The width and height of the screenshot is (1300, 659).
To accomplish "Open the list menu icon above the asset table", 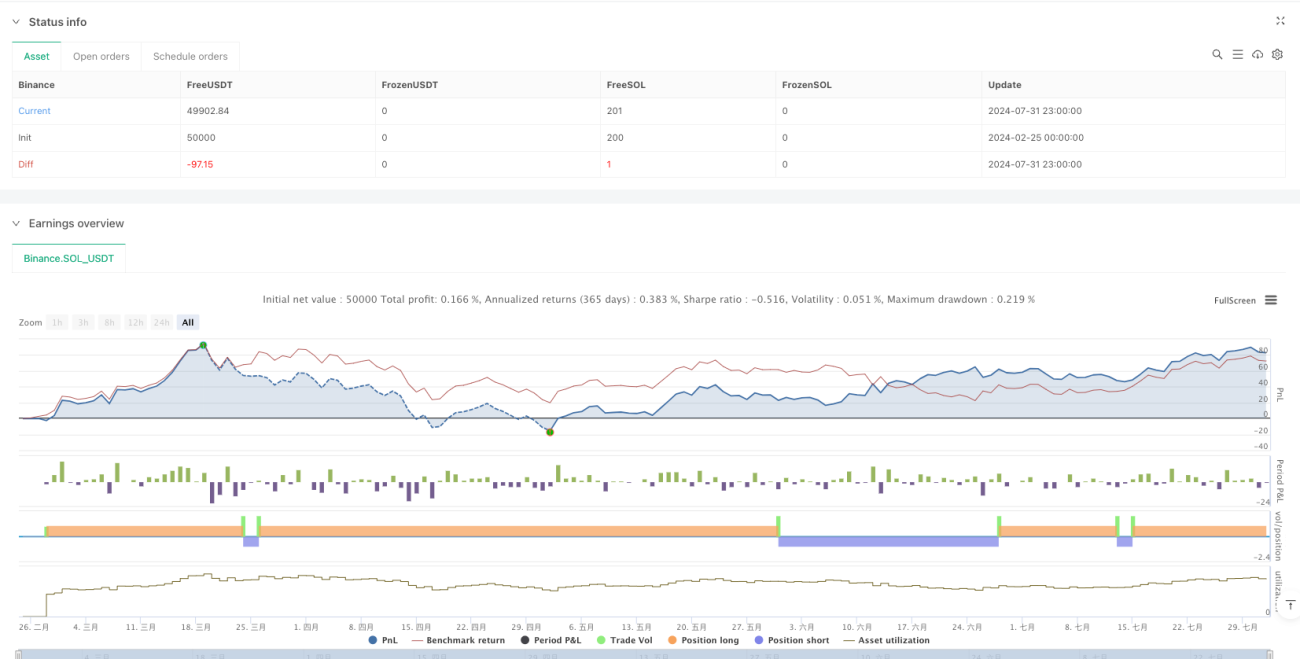I will click(x=1237, y=54).
